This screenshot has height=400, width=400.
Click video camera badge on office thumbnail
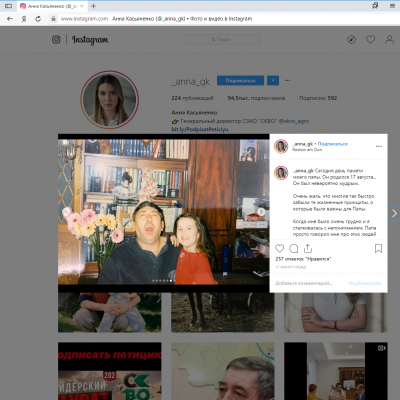(382, 348)
